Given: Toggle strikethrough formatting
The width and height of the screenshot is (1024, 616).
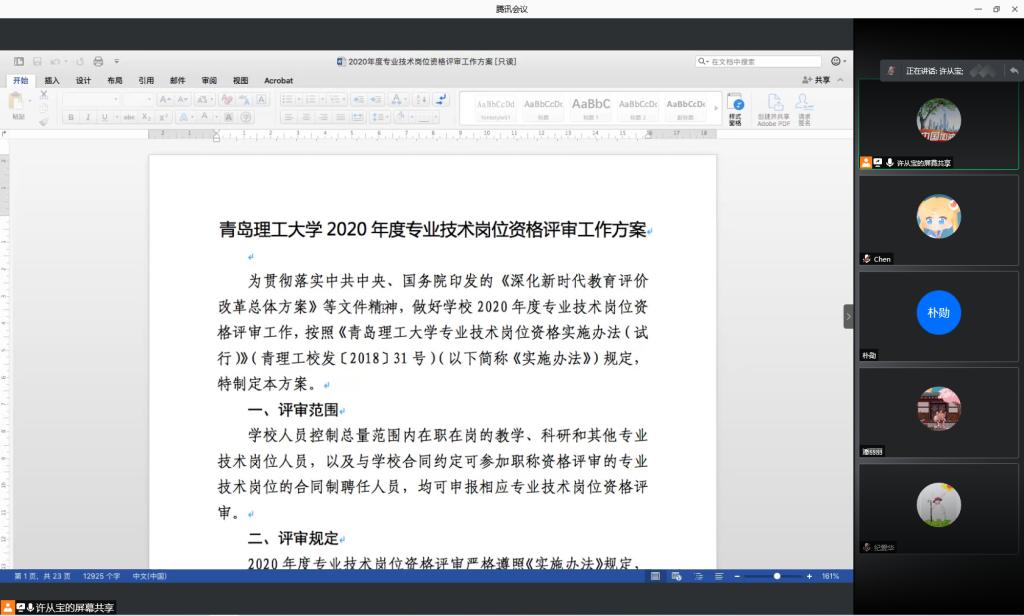Looking at the screenshot, I should (x=128, y=117).
